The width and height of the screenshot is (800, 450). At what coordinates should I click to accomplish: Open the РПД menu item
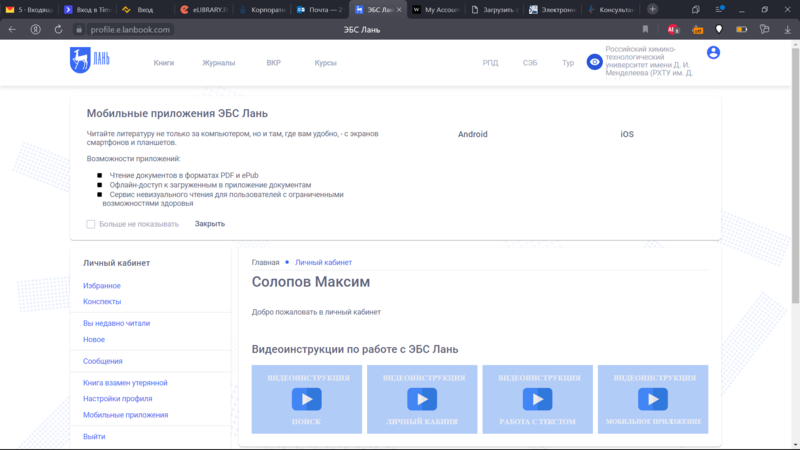(490, 63)
